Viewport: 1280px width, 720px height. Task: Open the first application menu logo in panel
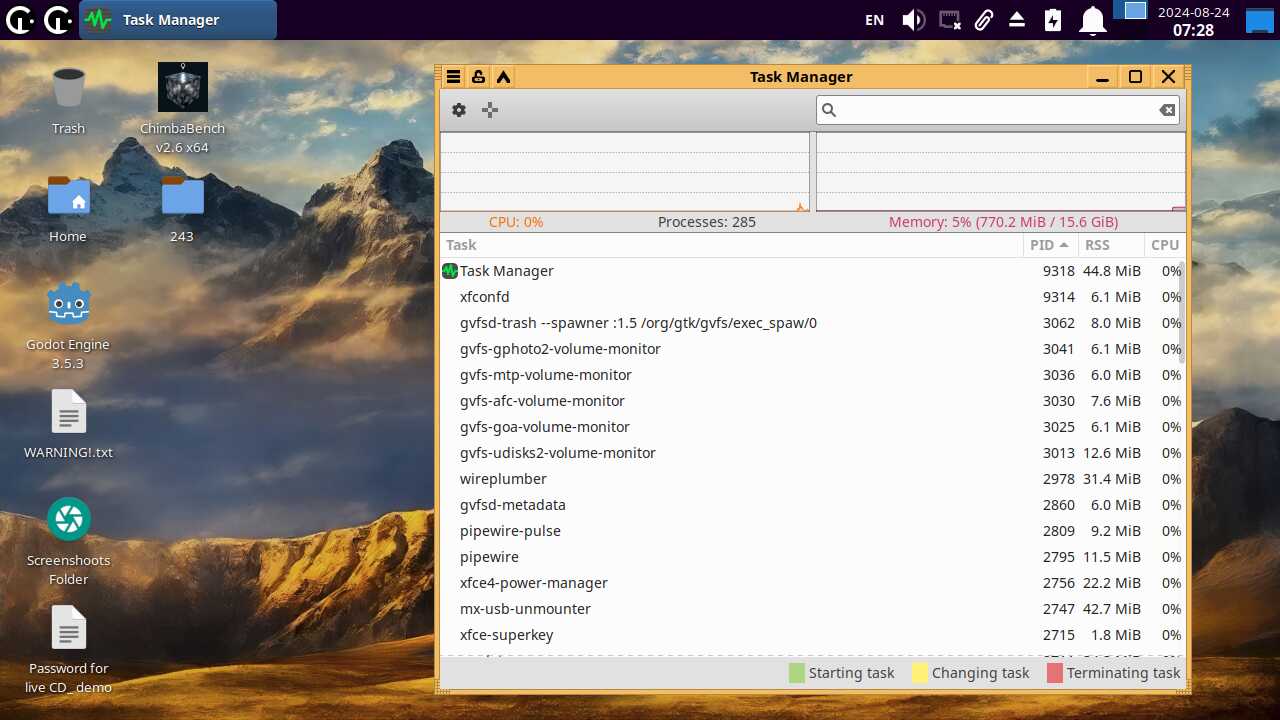click(19, 20)
